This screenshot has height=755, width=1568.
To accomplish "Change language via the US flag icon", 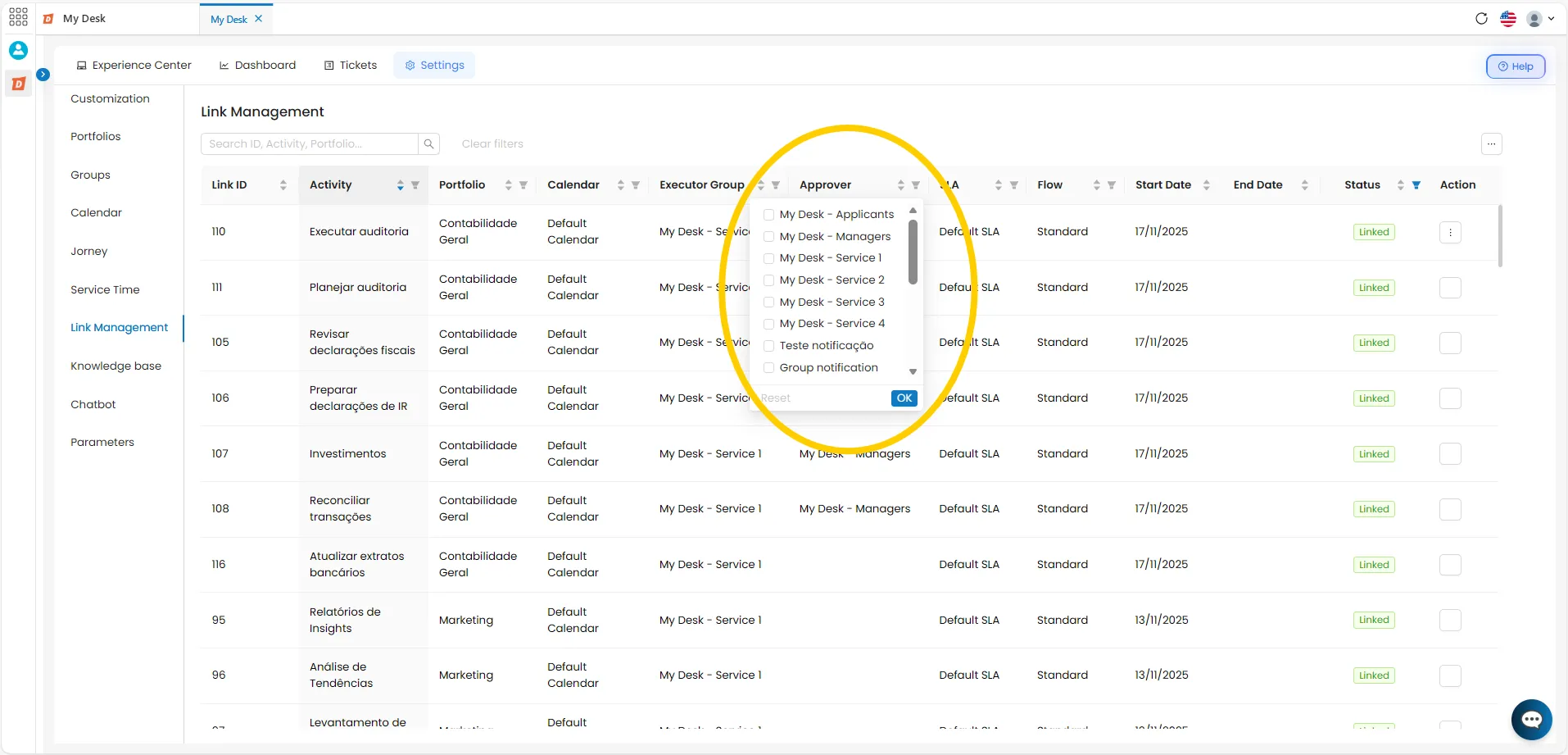I will click(x=1508, y=18).
